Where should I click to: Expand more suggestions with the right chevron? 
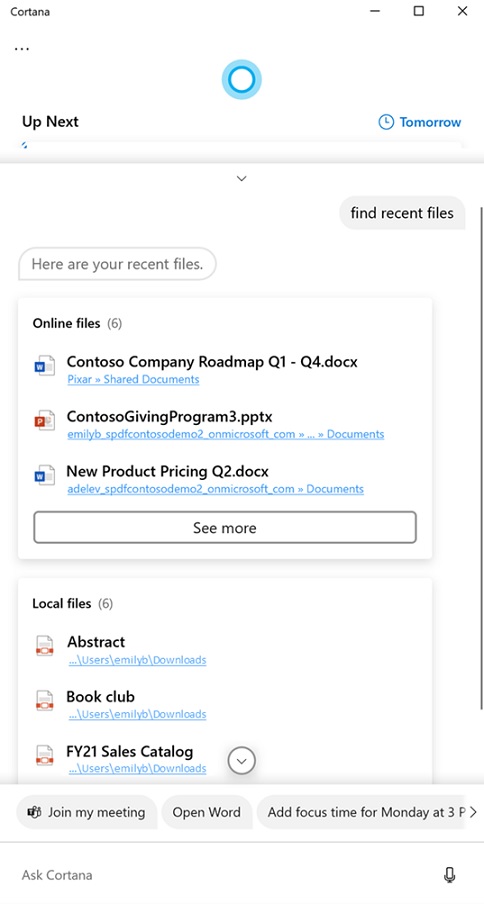[473, 812]
